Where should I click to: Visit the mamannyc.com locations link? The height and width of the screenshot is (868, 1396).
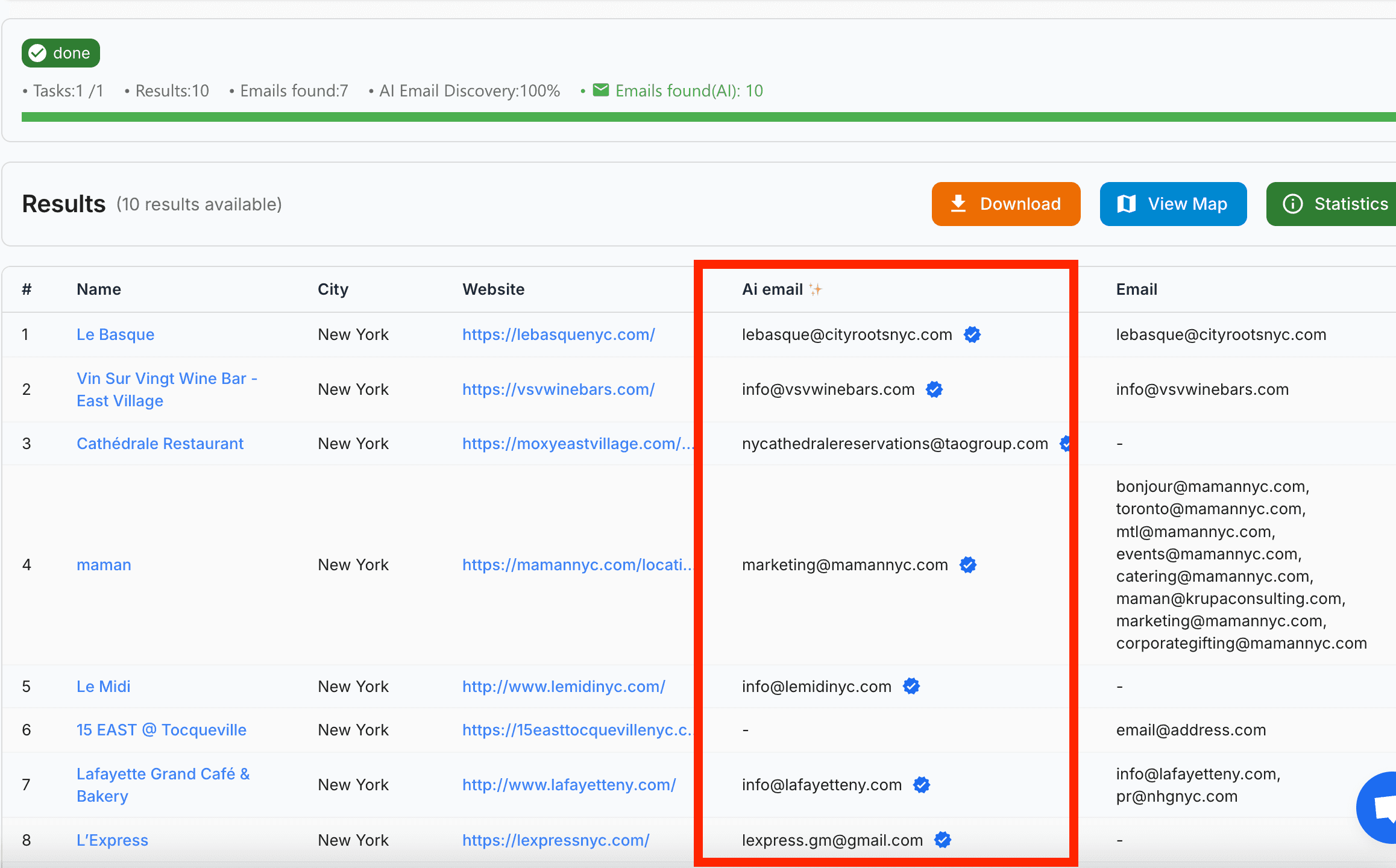[x=577, y=565]
